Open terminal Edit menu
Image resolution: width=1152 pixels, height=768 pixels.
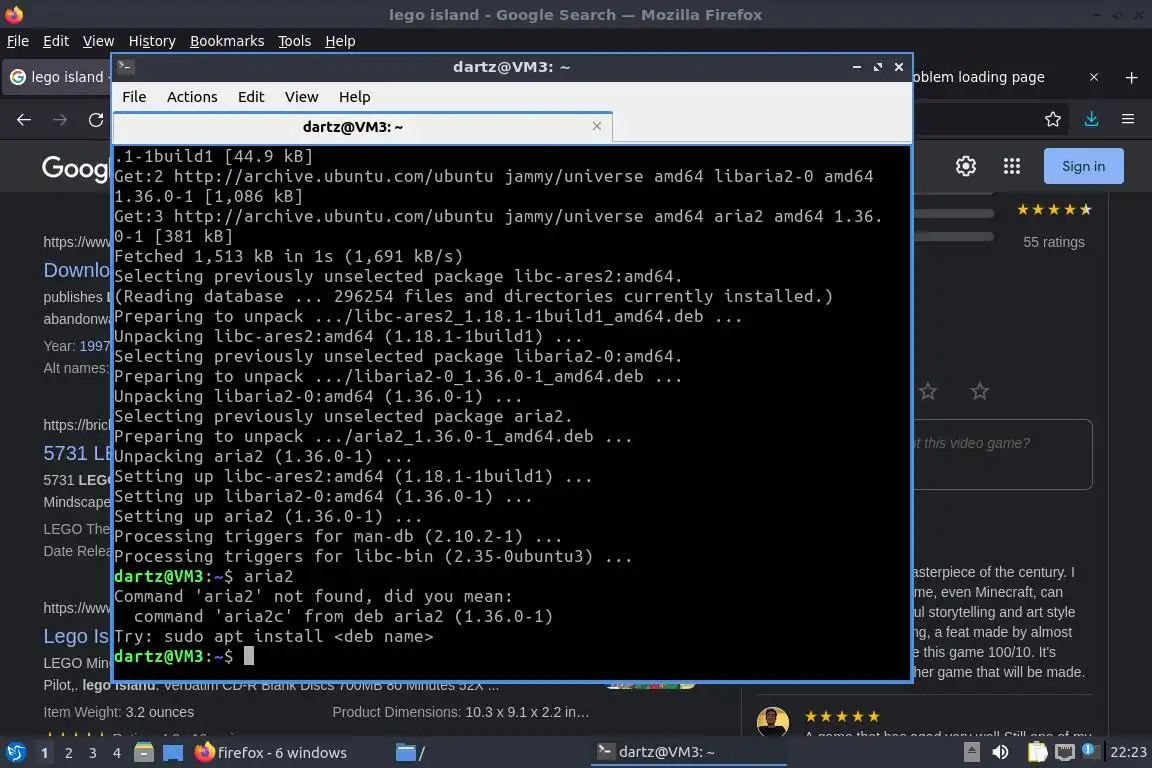click(x=251, y=97)
